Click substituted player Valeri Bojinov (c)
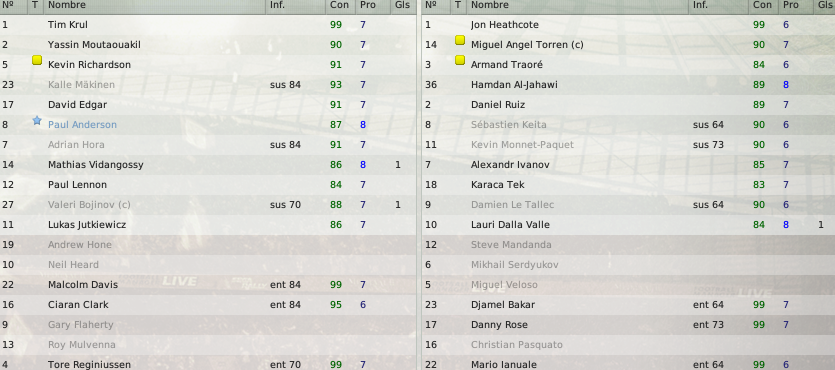 89,204
